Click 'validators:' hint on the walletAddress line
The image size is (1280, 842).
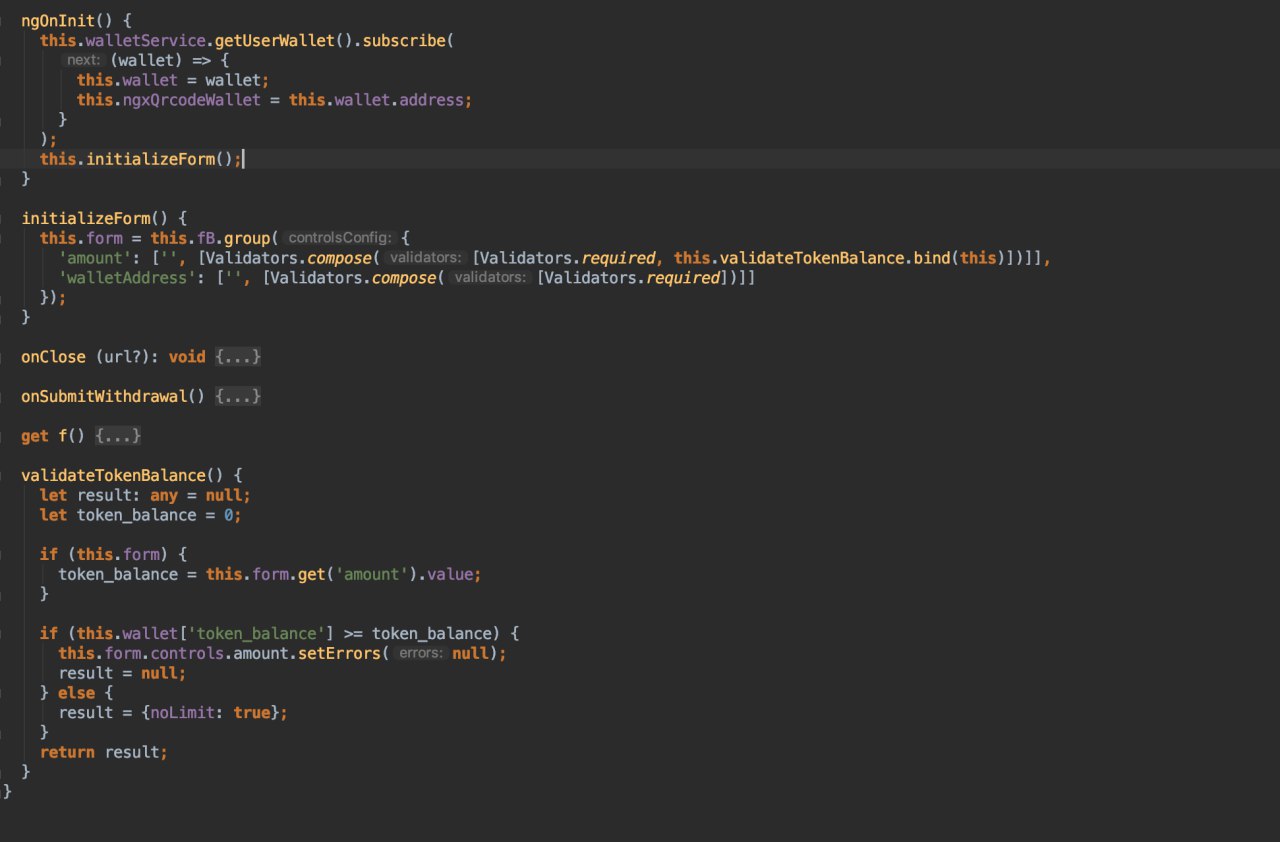[x=489, y=278]
